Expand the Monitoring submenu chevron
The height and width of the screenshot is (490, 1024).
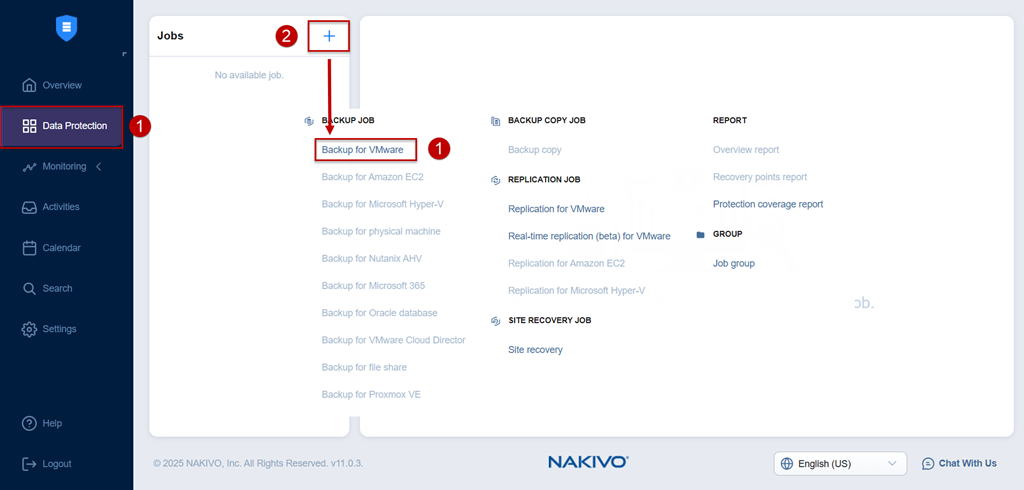(99, 167)
